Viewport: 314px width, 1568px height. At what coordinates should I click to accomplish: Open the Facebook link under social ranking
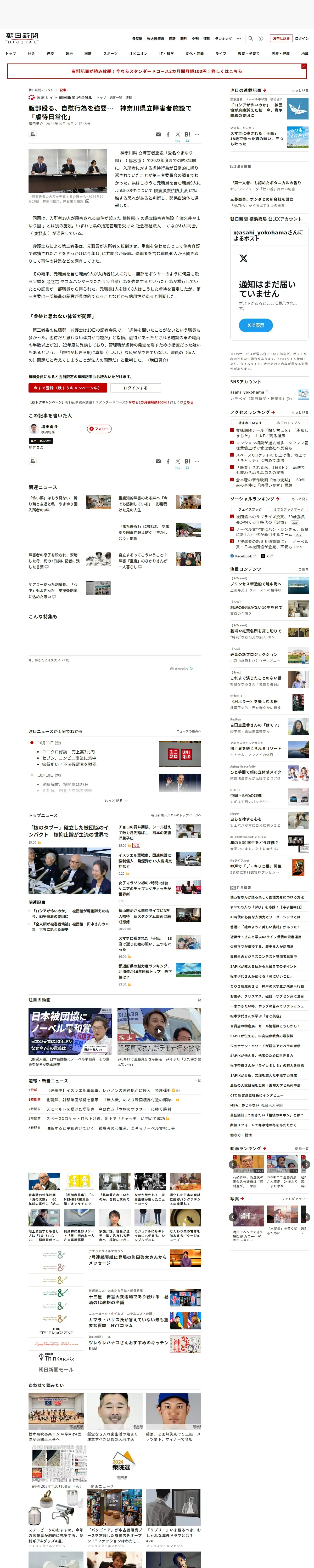243,556
